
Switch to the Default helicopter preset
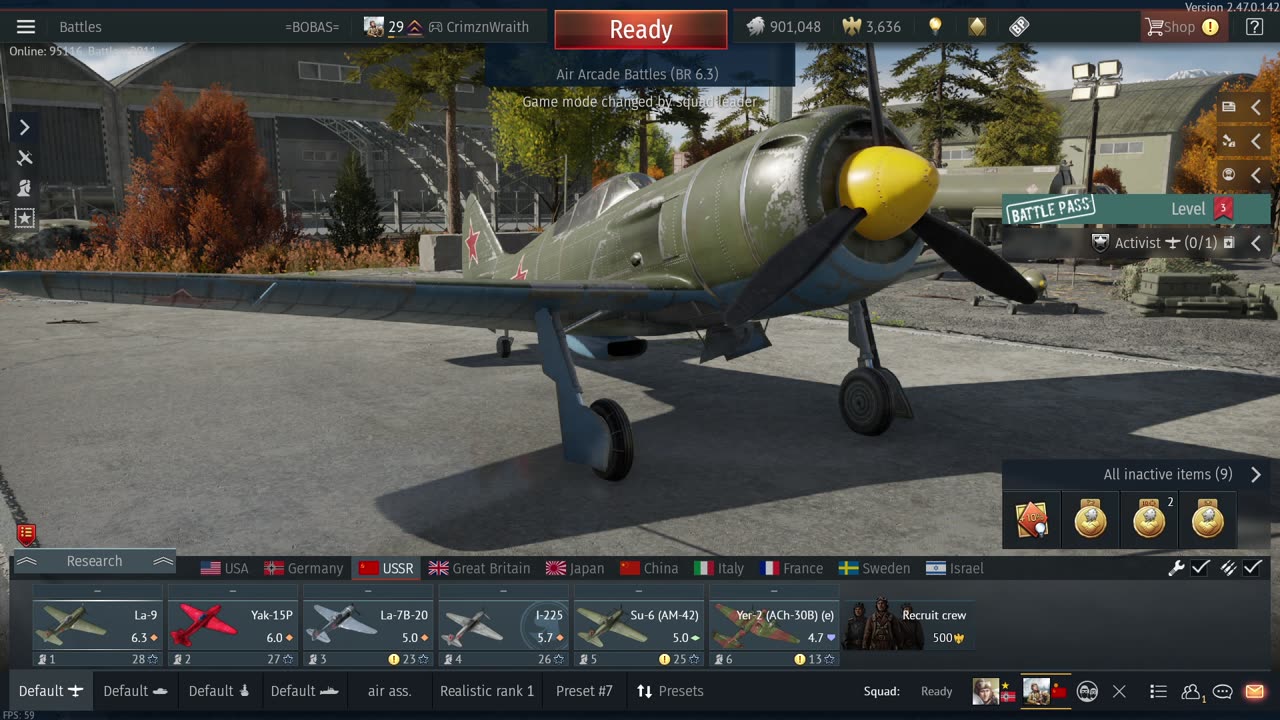(x=219, y=691)
